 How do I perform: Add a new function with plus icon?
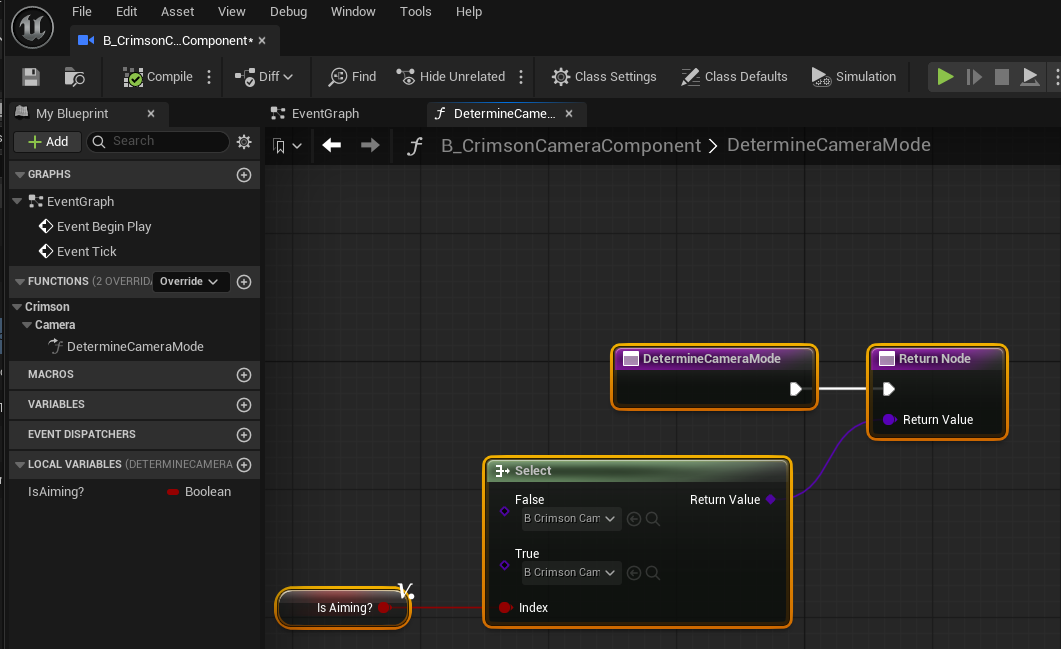[x=244, y=282]
